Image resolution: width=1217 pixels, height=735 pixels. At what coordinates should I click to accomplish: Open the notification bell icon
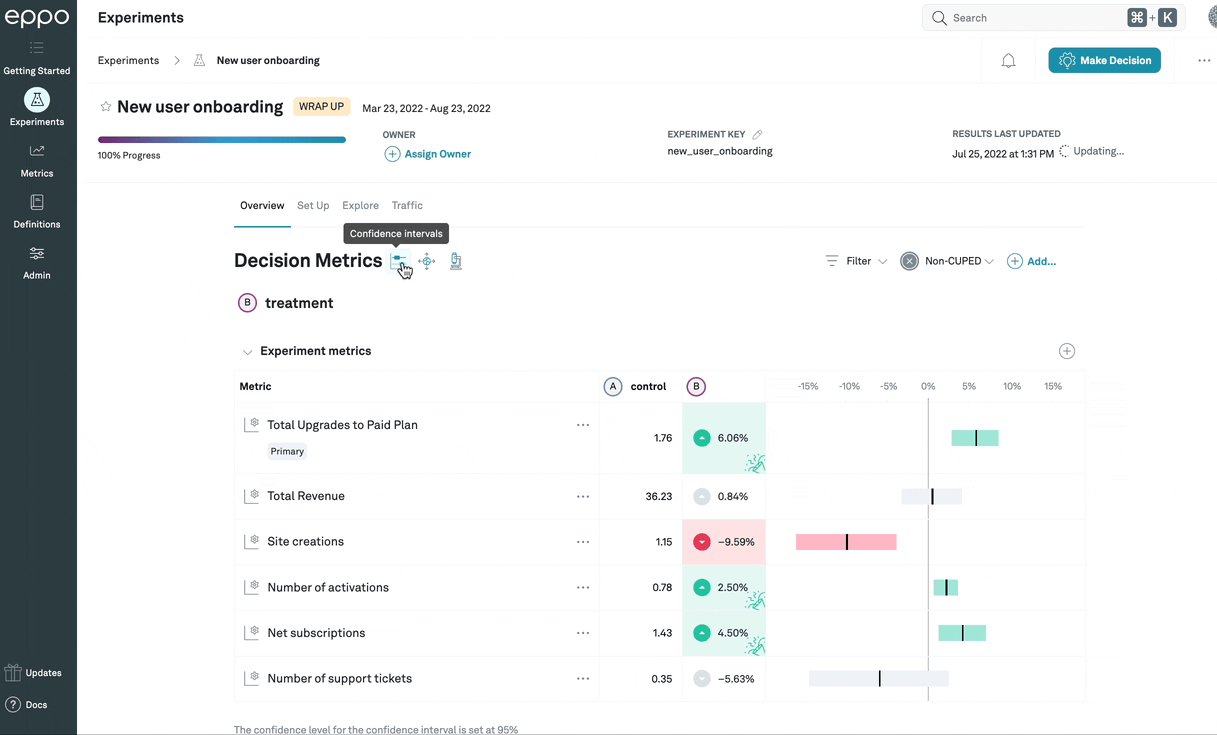point(1008,60)
